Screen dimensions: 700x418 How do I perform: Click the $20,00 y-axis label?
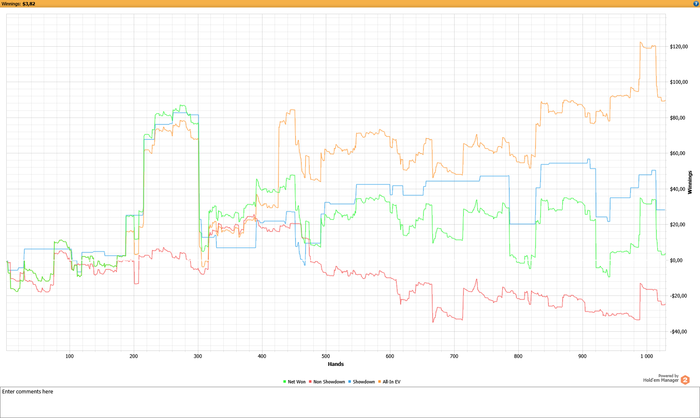click(678, 225)
